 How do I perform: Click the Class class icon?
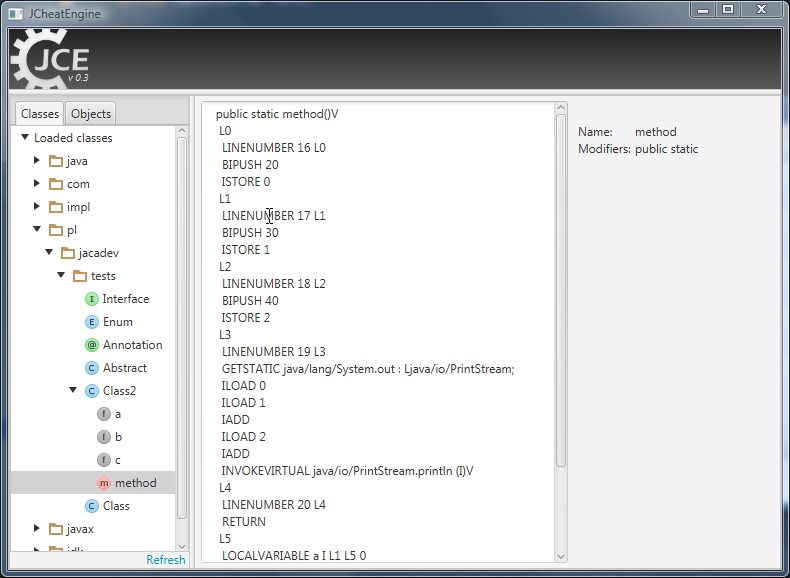click(92, 506)
